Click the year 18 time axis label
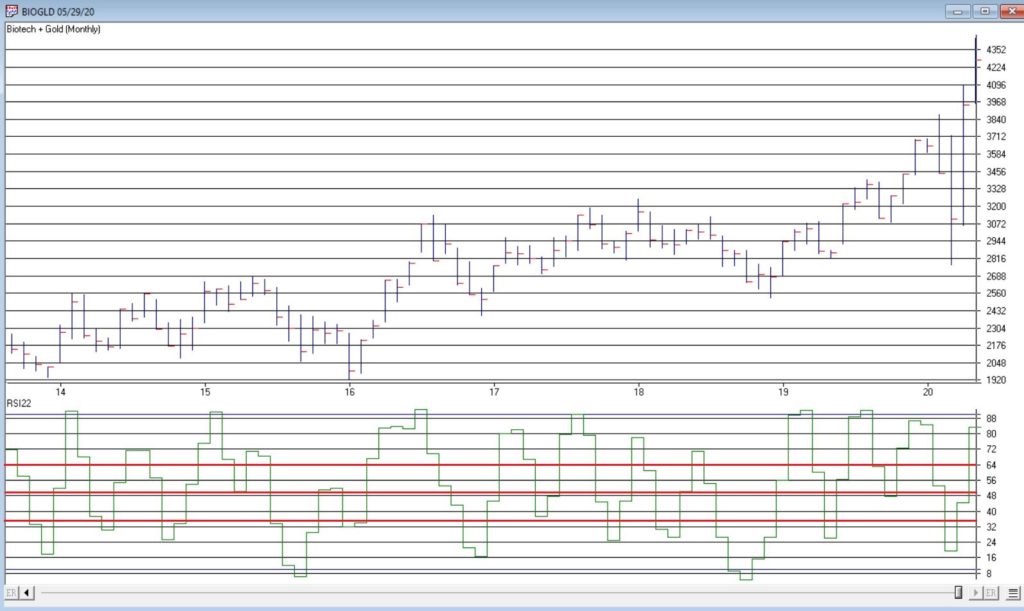This screenshot has height=611, width=1024. (639, 392)
